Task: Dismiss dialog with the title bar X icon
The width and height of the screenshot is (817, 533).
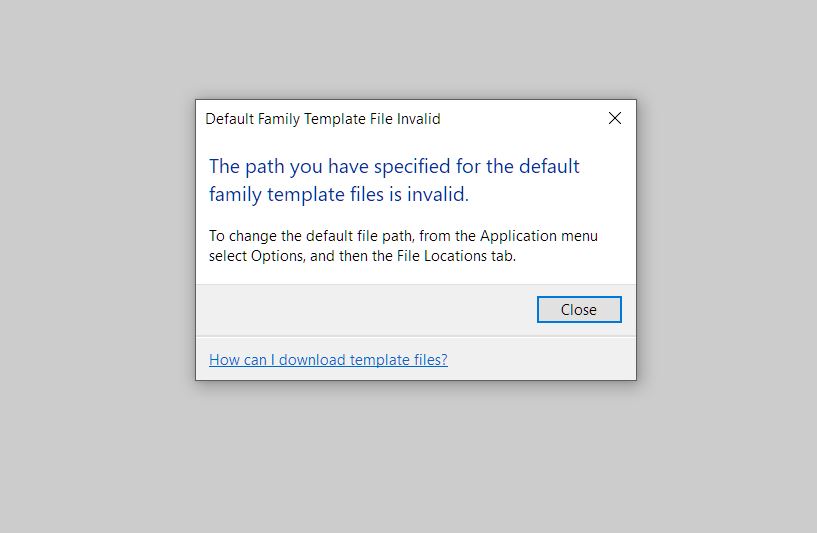Action: pos(615,118)
